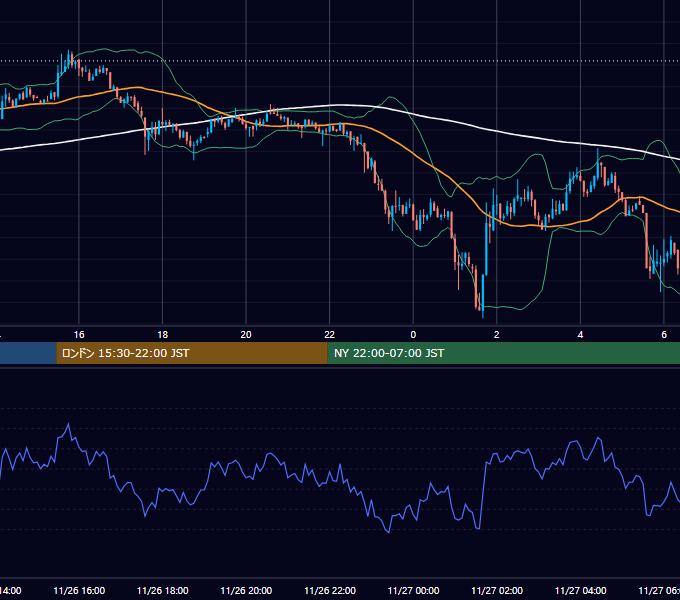Click the hour label 6 on upper time axis
The width and height of the screenshot is (680, 600).
pyautogui.click(x=664, y=335)
